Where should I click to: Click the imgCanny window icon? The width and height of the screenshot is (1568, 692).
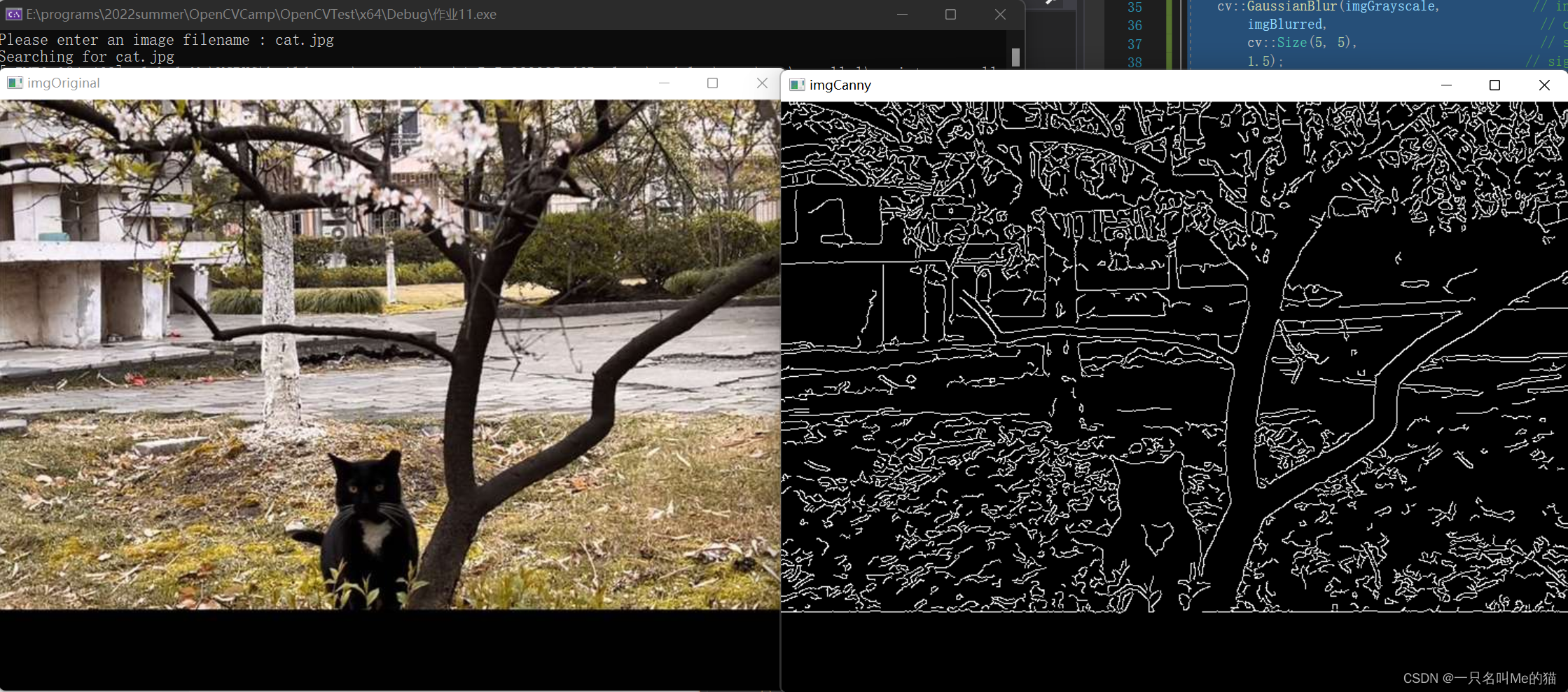click(x=797, y=85)
